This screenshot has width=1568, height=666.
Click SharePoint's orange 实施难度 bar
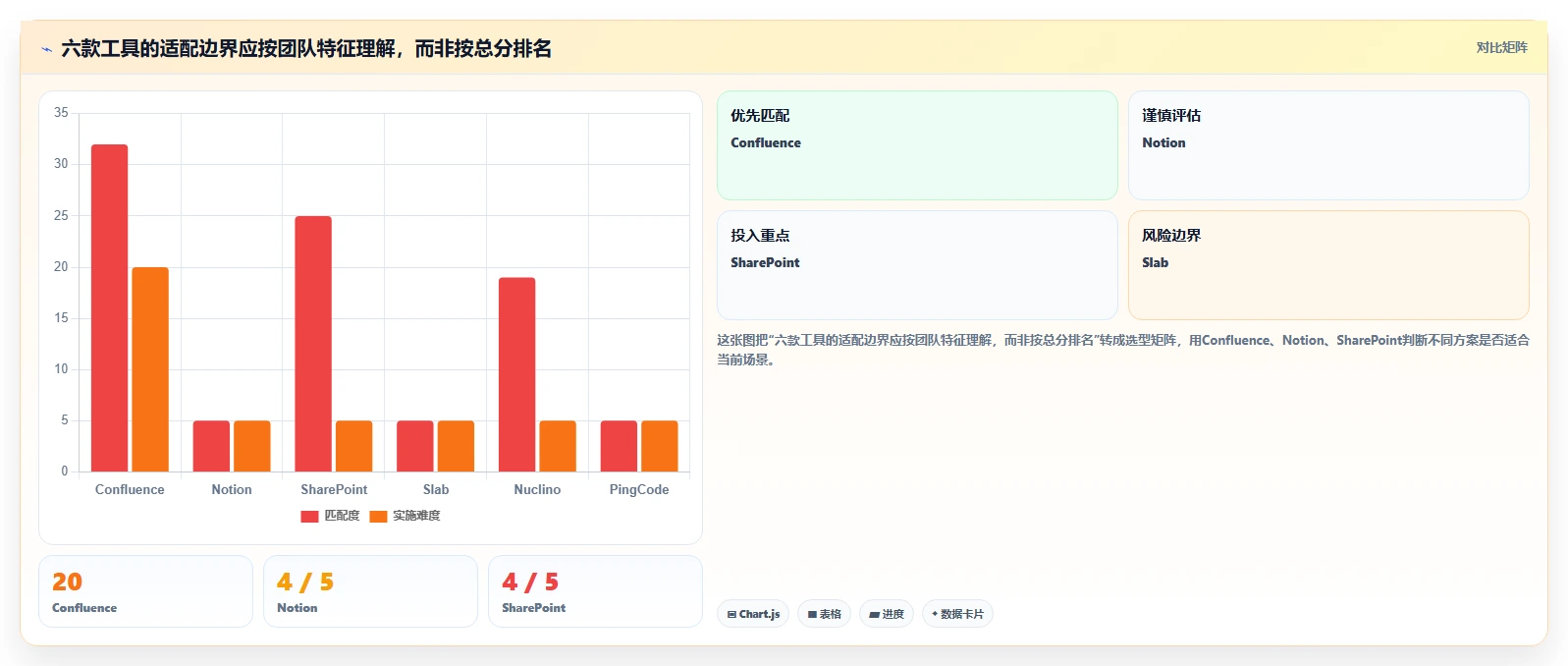[x=354, y=446]
